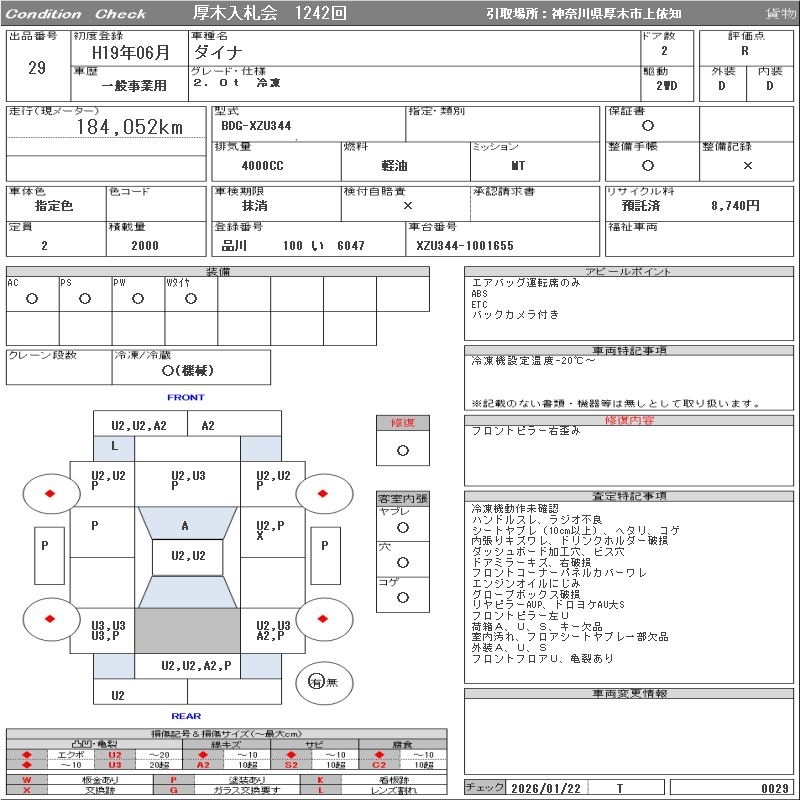Click the red P 塗装あり legend cell
800x800 pixels.
click(x=174, y=779)
